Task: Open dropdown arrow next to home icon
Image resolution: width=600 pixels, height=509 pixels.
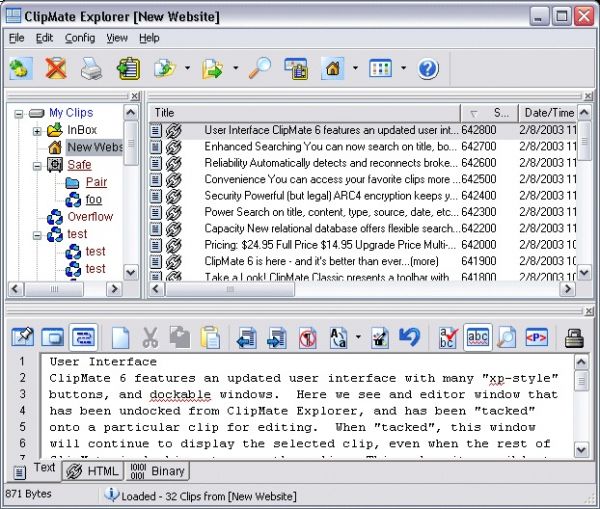Action: (355, 69)
